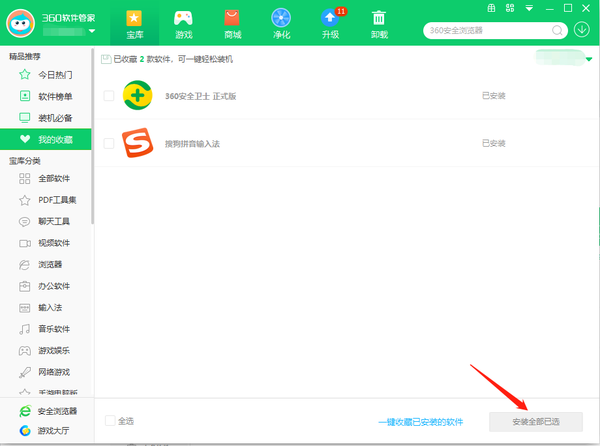The image size is (600, 446).
Task: Click 已安装 status for 搜狗拼音输入法
Action: 494,143
